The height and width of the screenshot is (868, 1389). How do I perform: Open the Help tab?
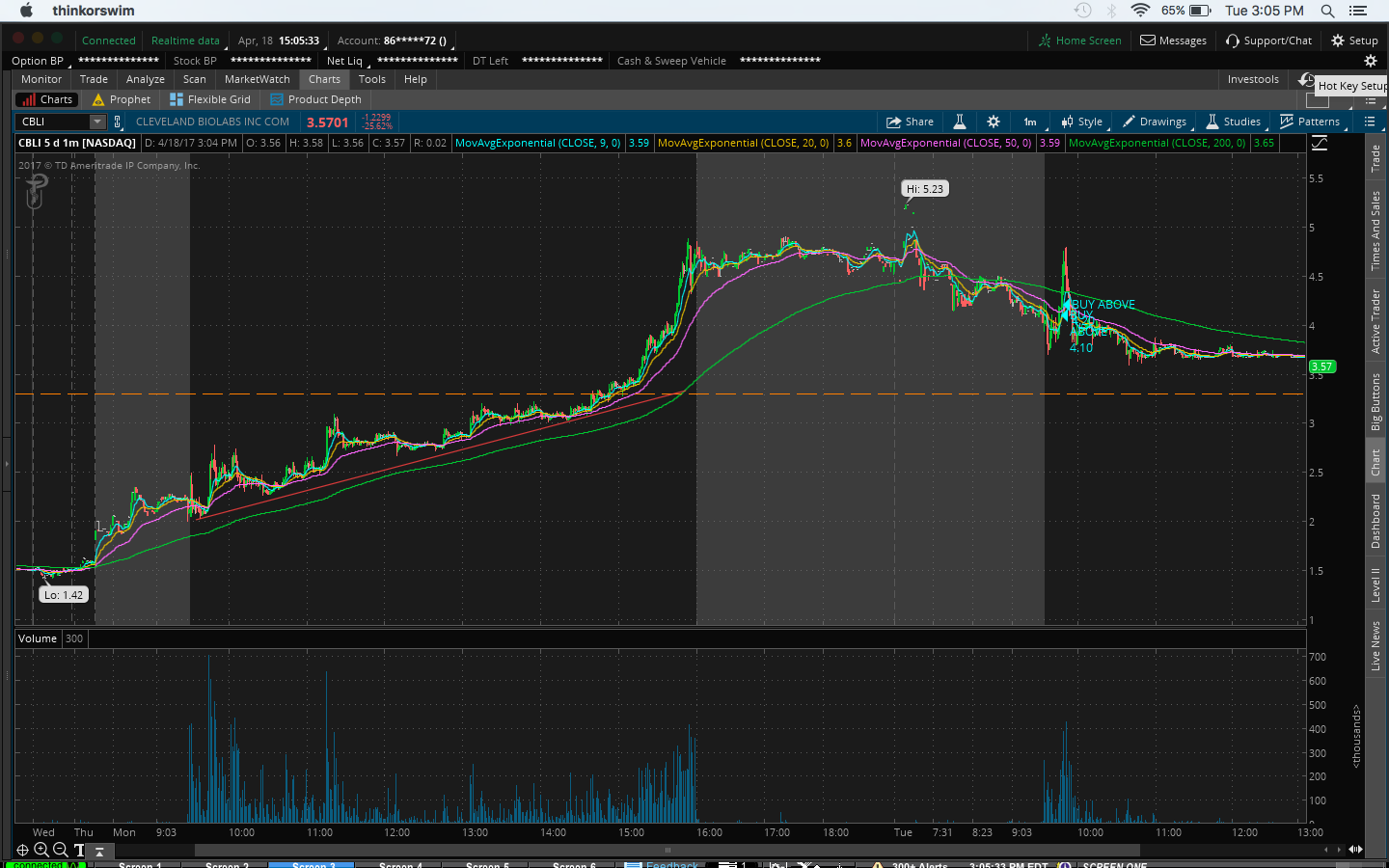tap(416, 79)
